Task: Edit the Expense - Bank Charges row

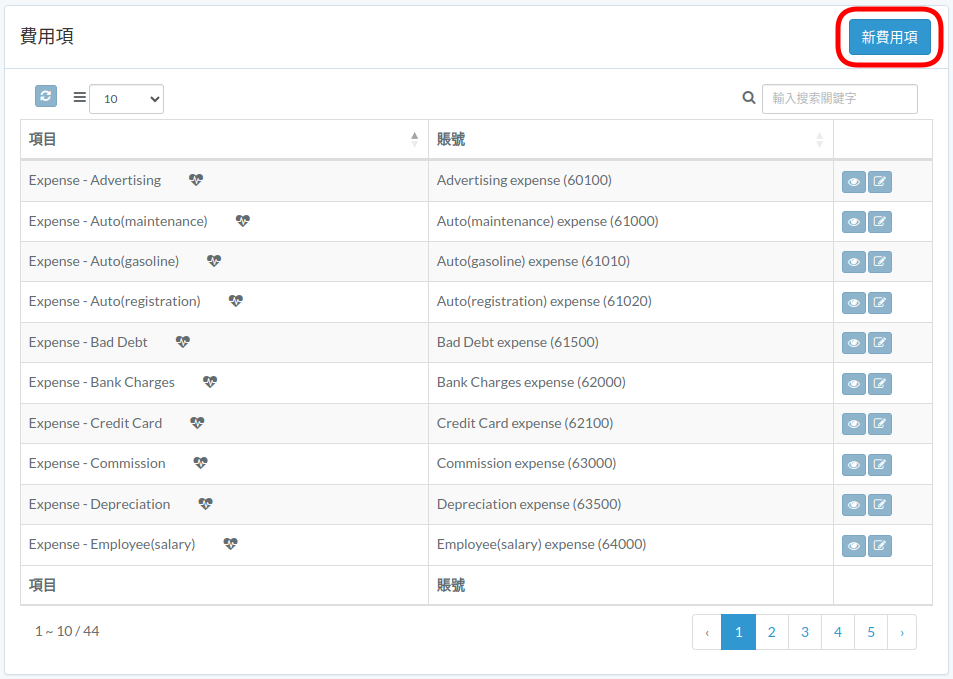Action: 879,384
